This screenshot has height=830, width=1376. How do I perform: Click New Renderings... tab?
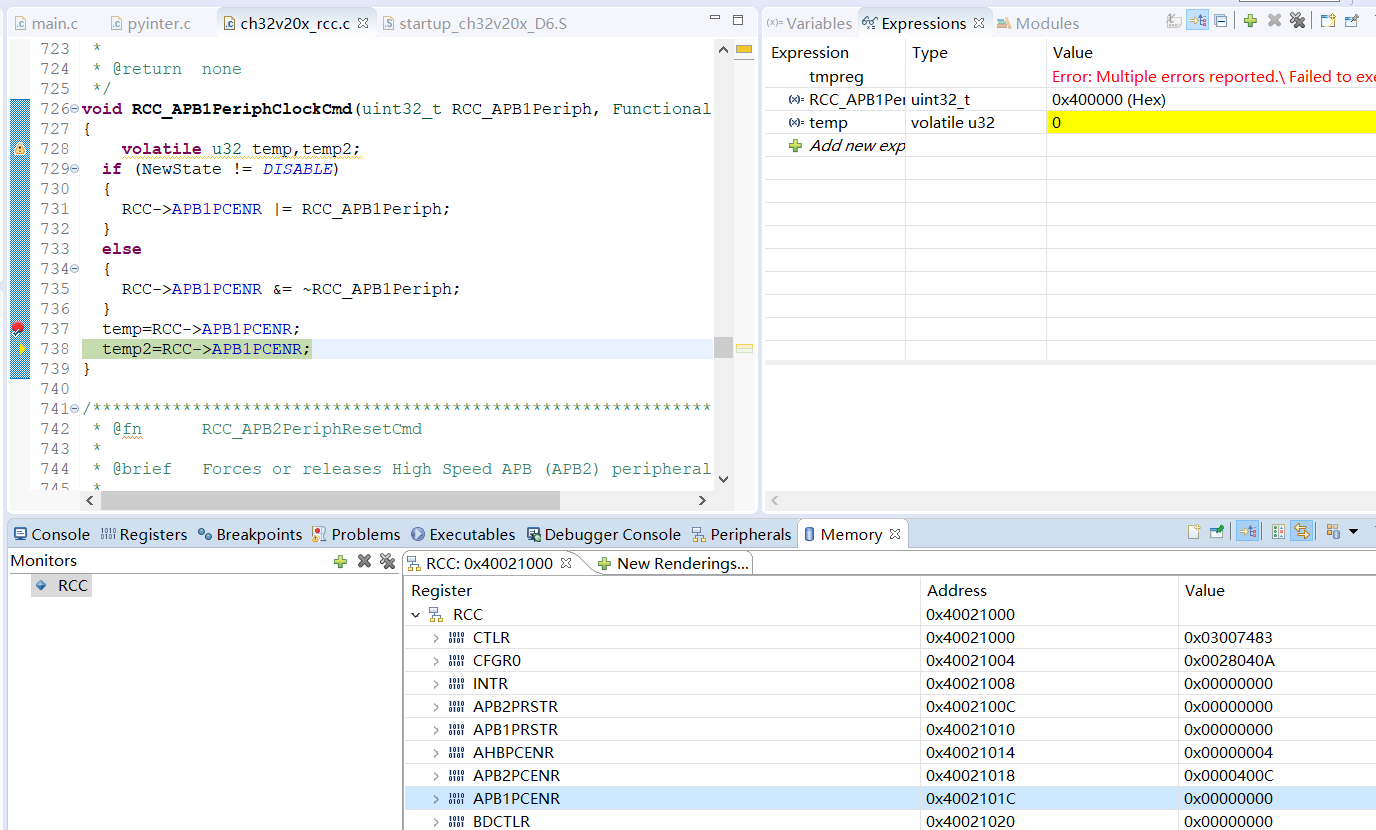tap(673, 564)
